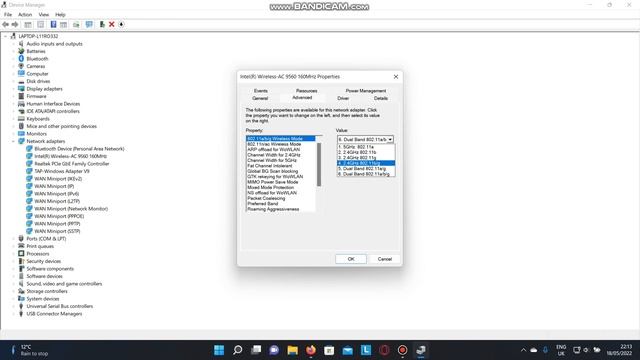Choose '6. Dual Band 802.11a/b/g' option
Image resolution: width=640 pixels, height=360 pixels.
[x=366, y=174]
